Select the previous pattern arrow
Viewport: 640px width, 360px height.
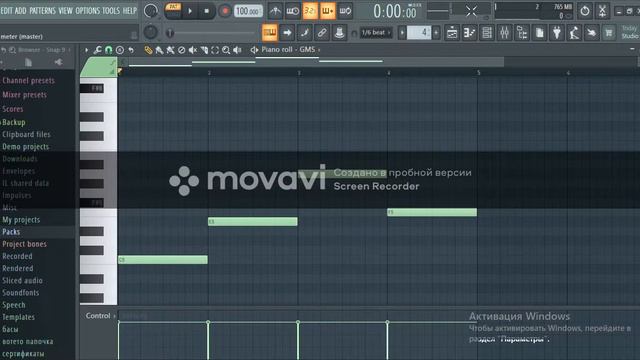tap(402, 33)
